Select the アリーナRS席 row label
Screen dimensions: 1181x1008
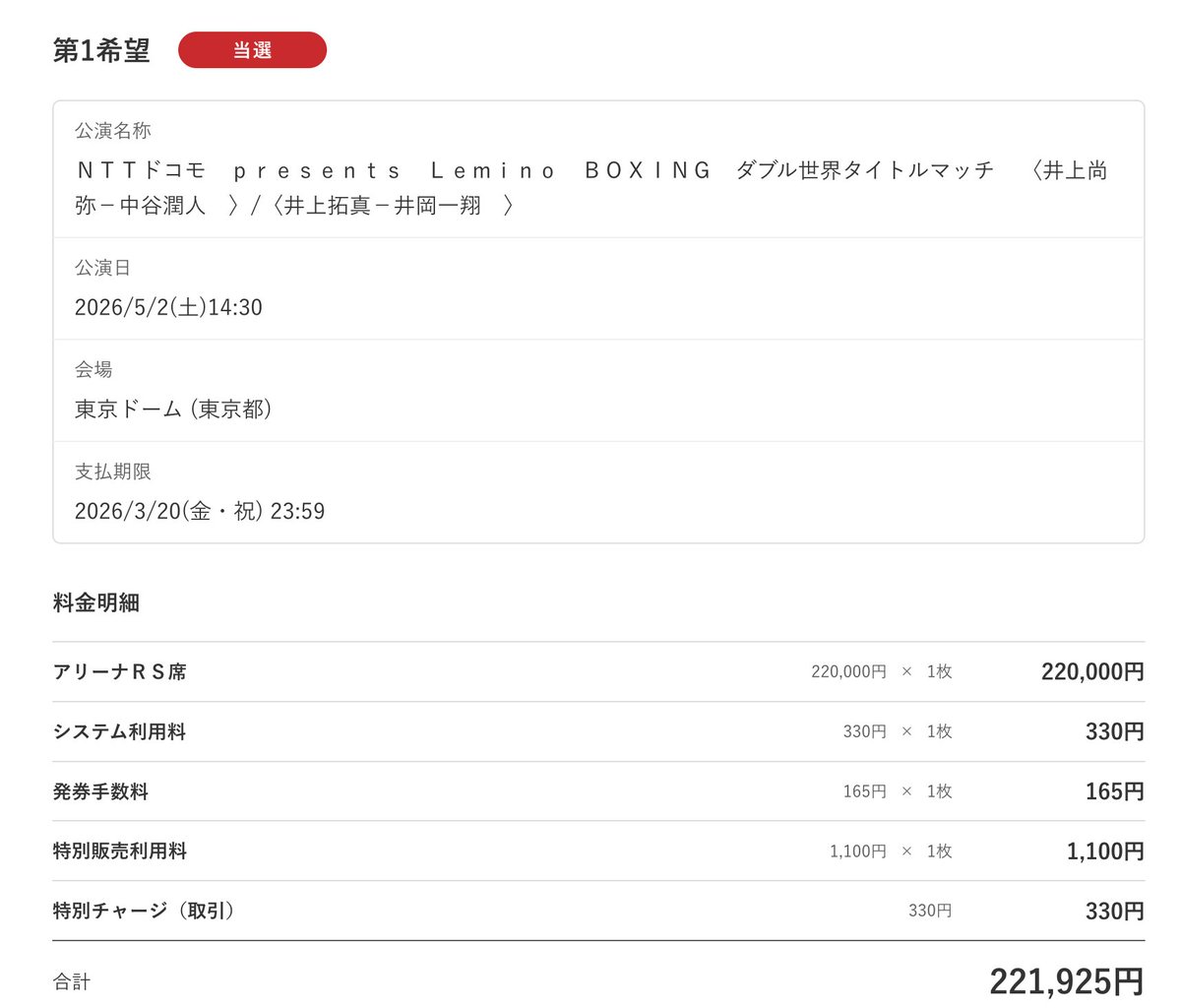120,672
